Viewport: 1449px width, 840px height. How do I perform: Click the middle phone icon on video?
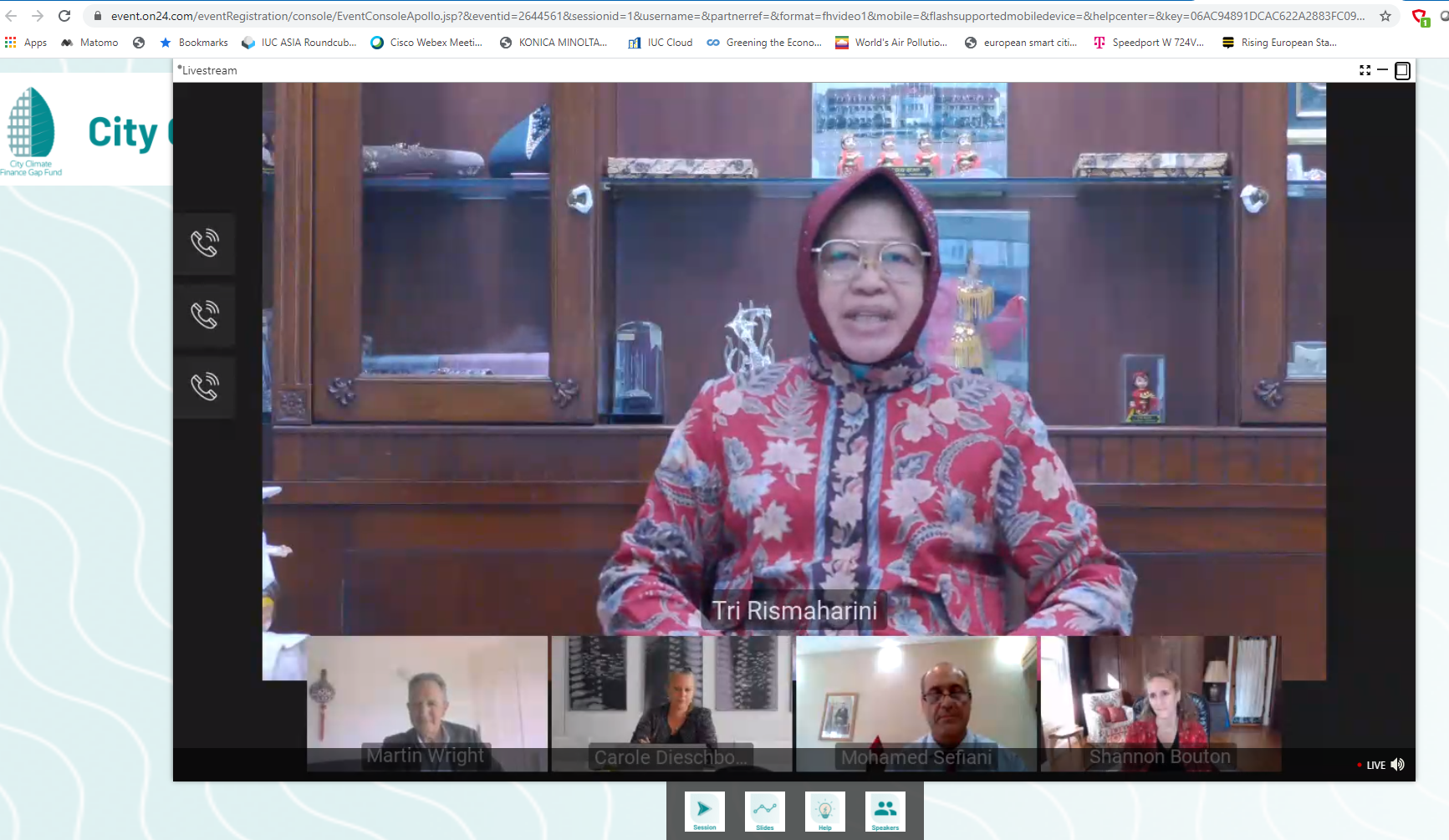(205, 315)
